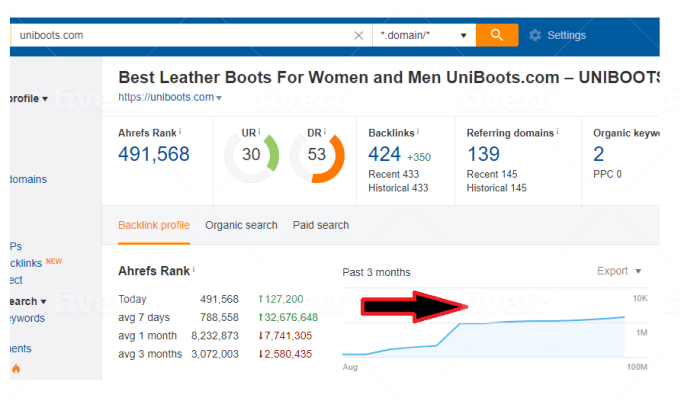
Task: Click the Settings label in the header
Action: (x=566, y=35)
